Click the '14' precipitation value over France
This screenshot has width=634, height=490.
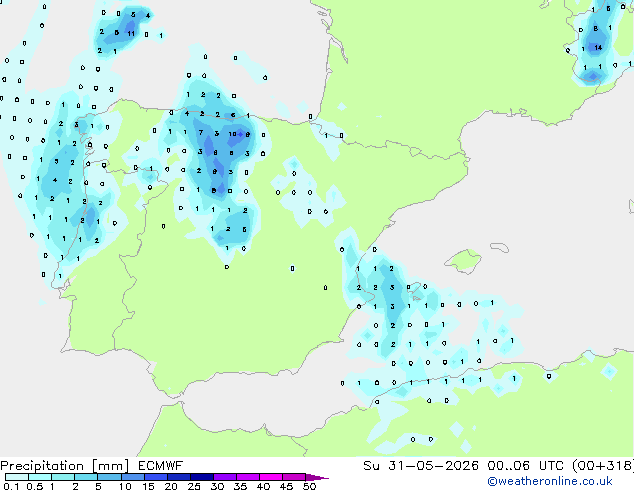pos(598,48)
